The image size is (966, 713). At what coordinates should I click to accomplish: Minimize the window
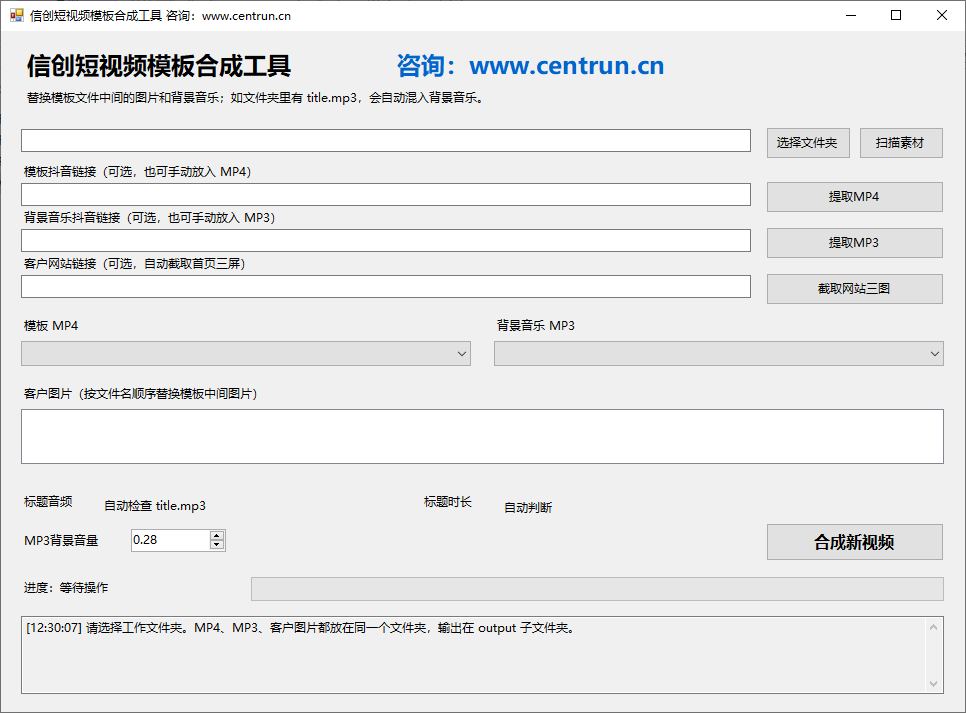851,15
